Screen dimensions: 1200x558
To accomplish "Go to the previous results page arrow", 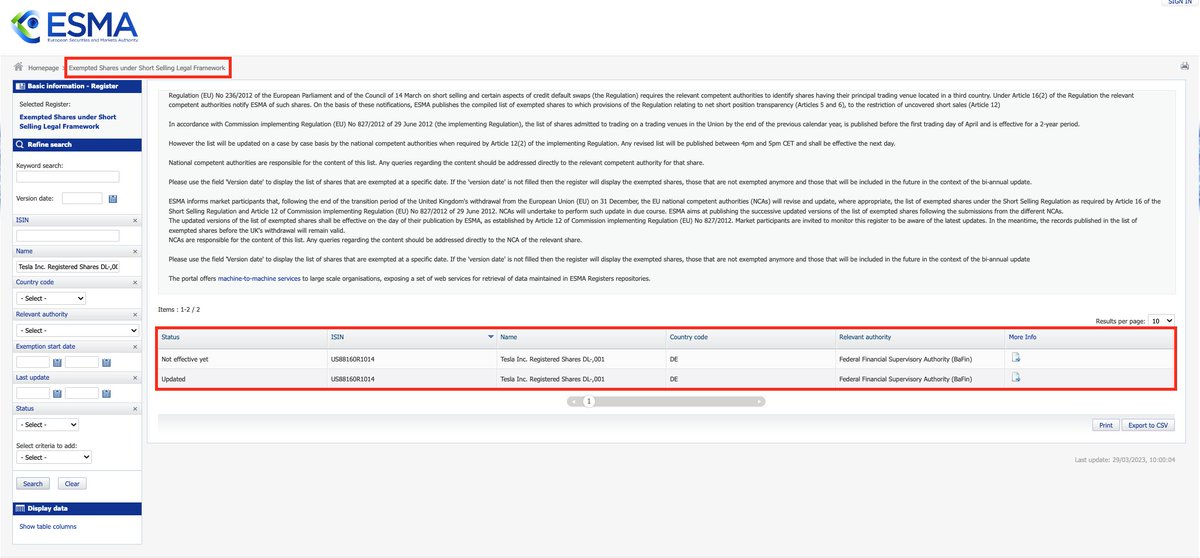I will (575, 401).
